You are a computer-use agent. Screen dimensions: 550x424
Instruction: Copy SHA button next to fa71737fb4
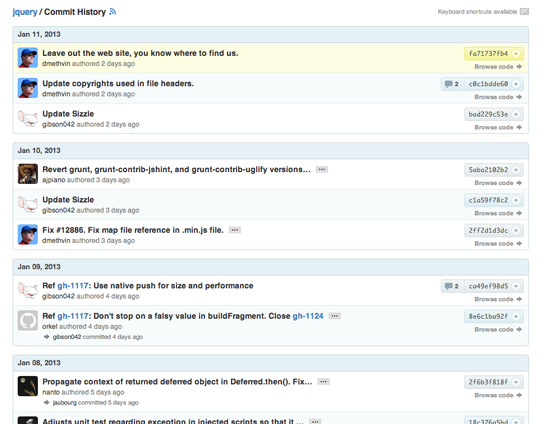pyautogui.click(x=516, y=54)
